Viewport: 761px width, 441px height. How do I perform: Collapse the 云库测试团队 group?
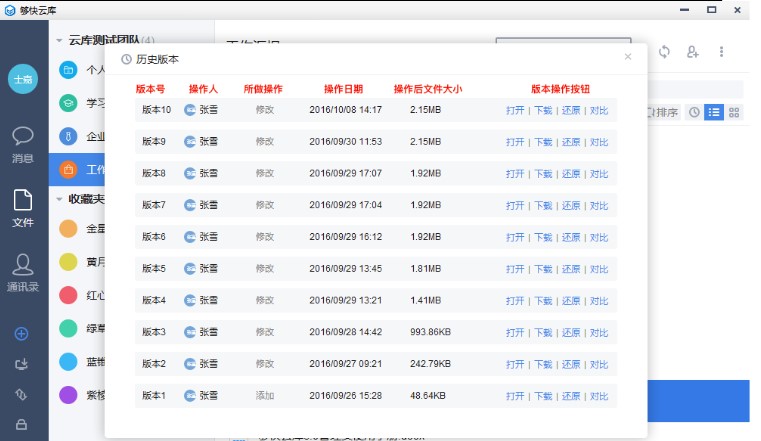coord(59,40)
